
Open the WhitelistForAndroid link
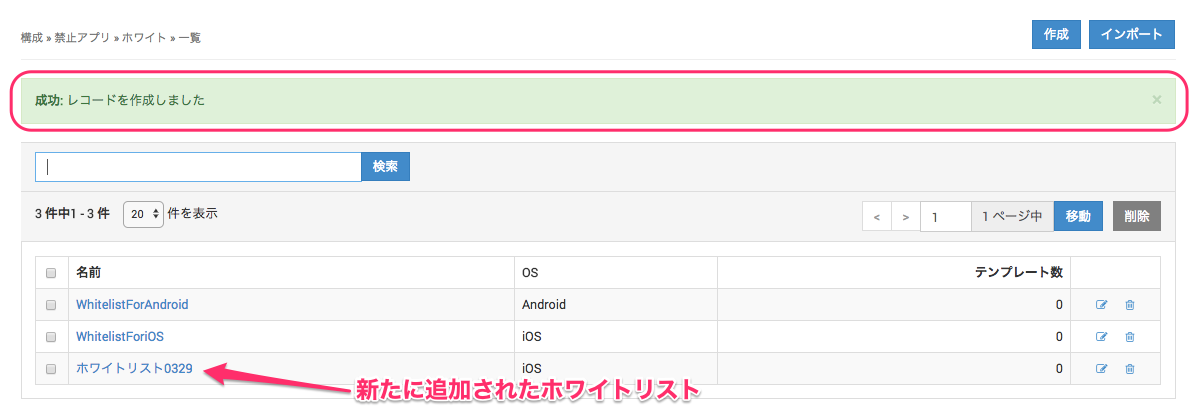click(x=132, y=305)
